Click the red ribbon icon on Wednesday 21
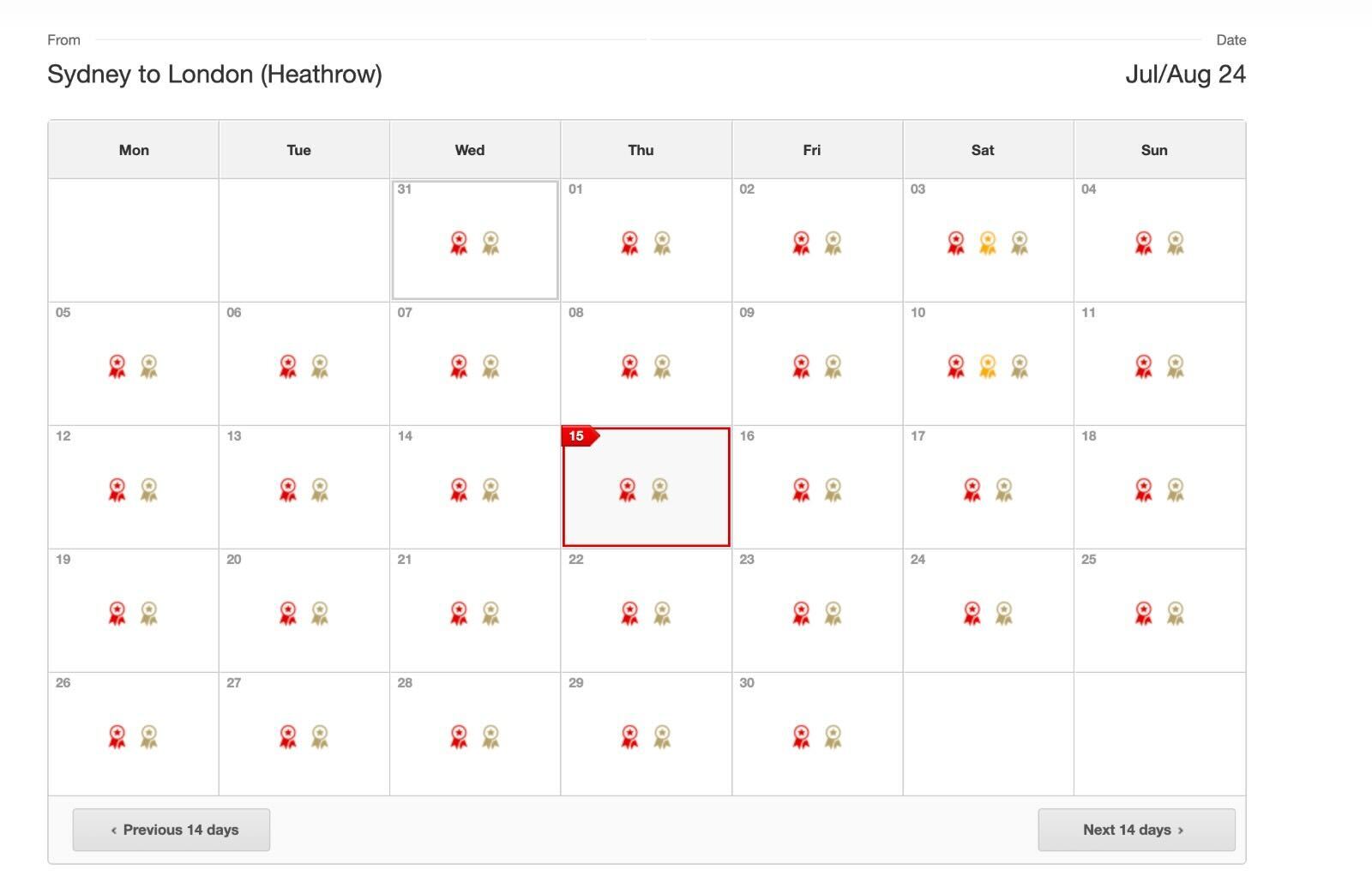 click(459, 614)
